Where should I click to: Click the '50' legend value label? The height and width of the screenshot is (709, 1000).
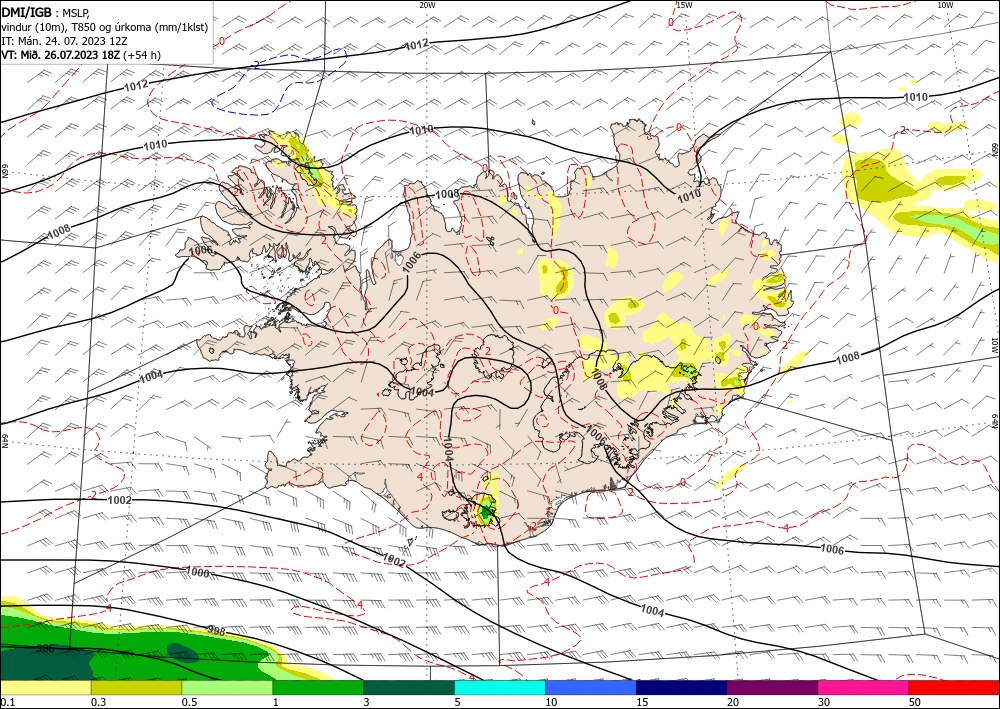tap(915, 702)
